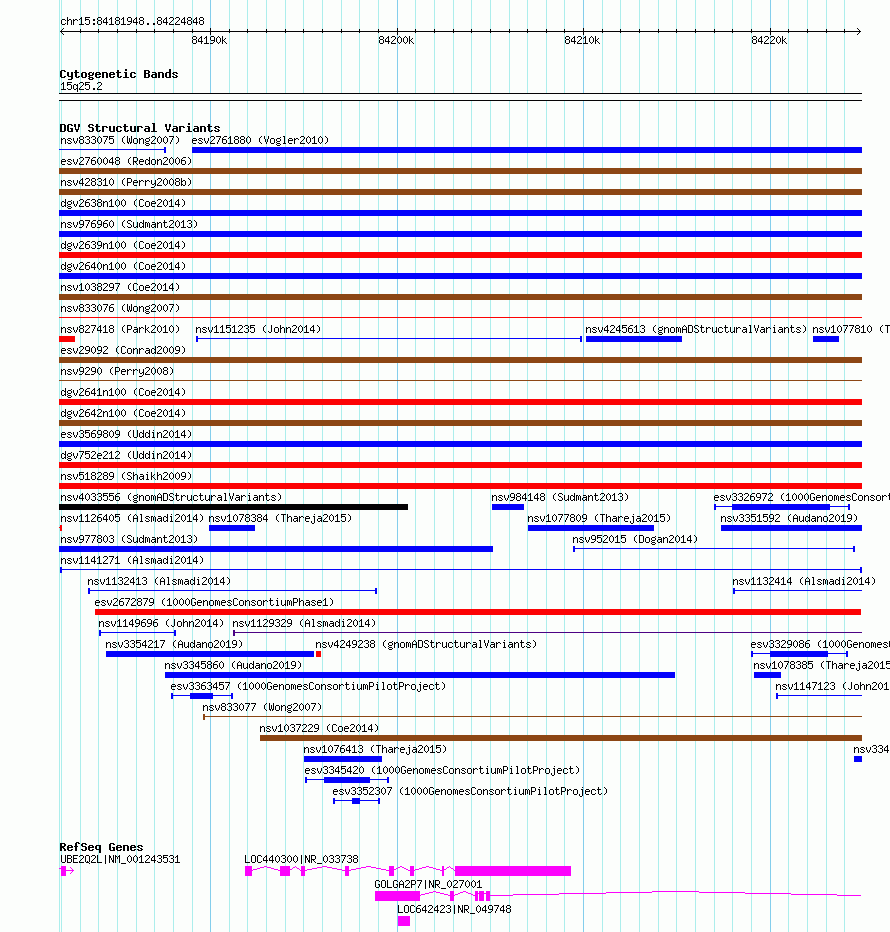The width and height of the screenshot is (890, 932).
Task: Click nsv833076 (Wong2007) label
Action: pos(120,308)
